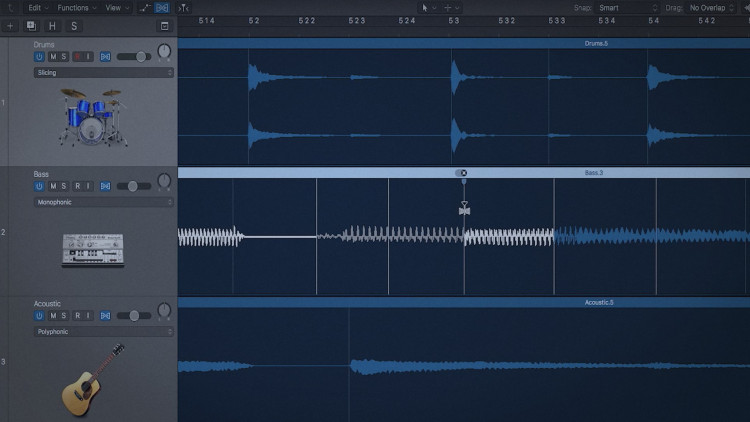This screenshot has height=422, width=750.
Task: Click ruler position 5 4
Action: (x=654, y=21)
